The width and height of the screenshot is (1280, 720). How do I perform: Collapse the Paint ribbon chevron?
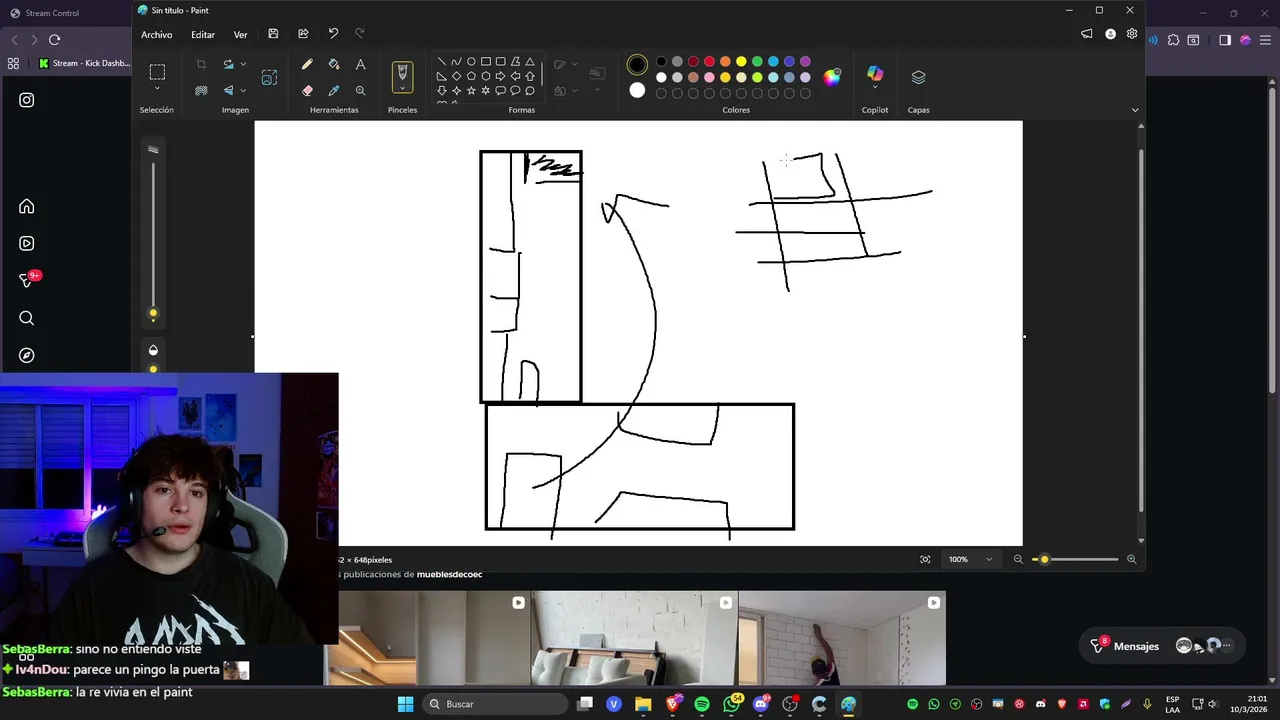click(x=1135, y=110)
